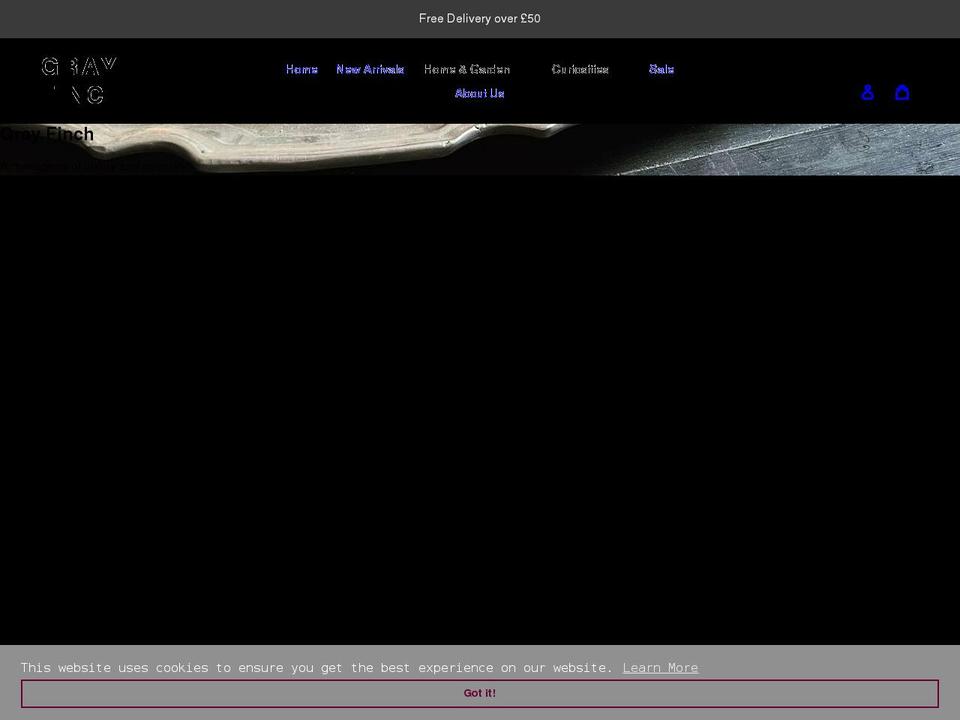960x720 pixels.
Task: Select the hero image of silver tray
Action: tap(480, 148)
